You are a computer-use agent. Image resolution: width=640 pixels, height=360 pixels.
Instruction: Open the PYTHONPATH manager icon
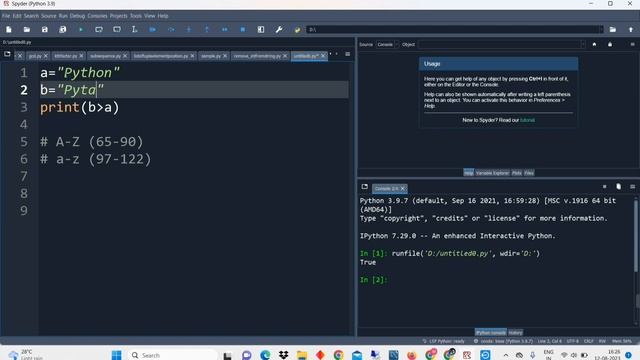click(x=297, y=29)
